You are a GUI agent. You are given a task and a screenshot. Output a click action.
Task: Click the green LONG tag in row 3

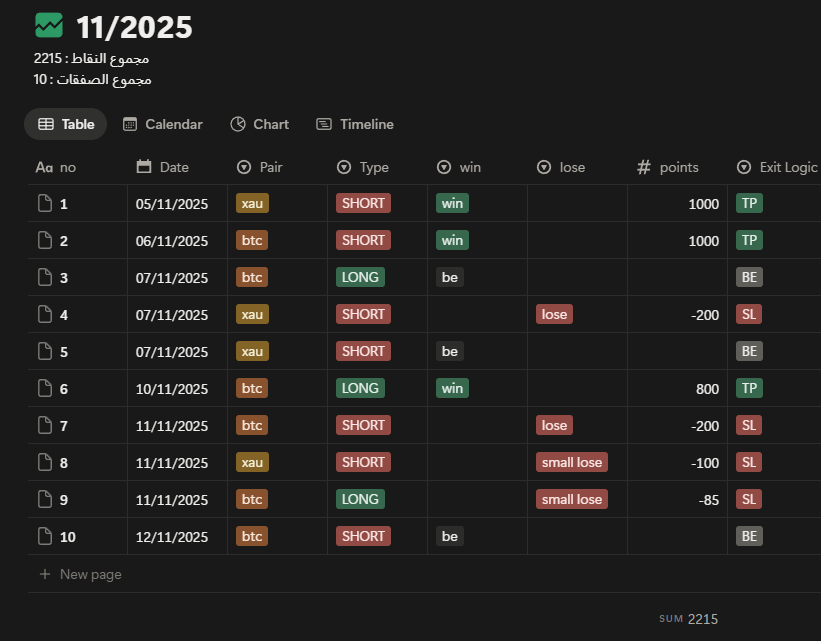(x=360, y=277)
